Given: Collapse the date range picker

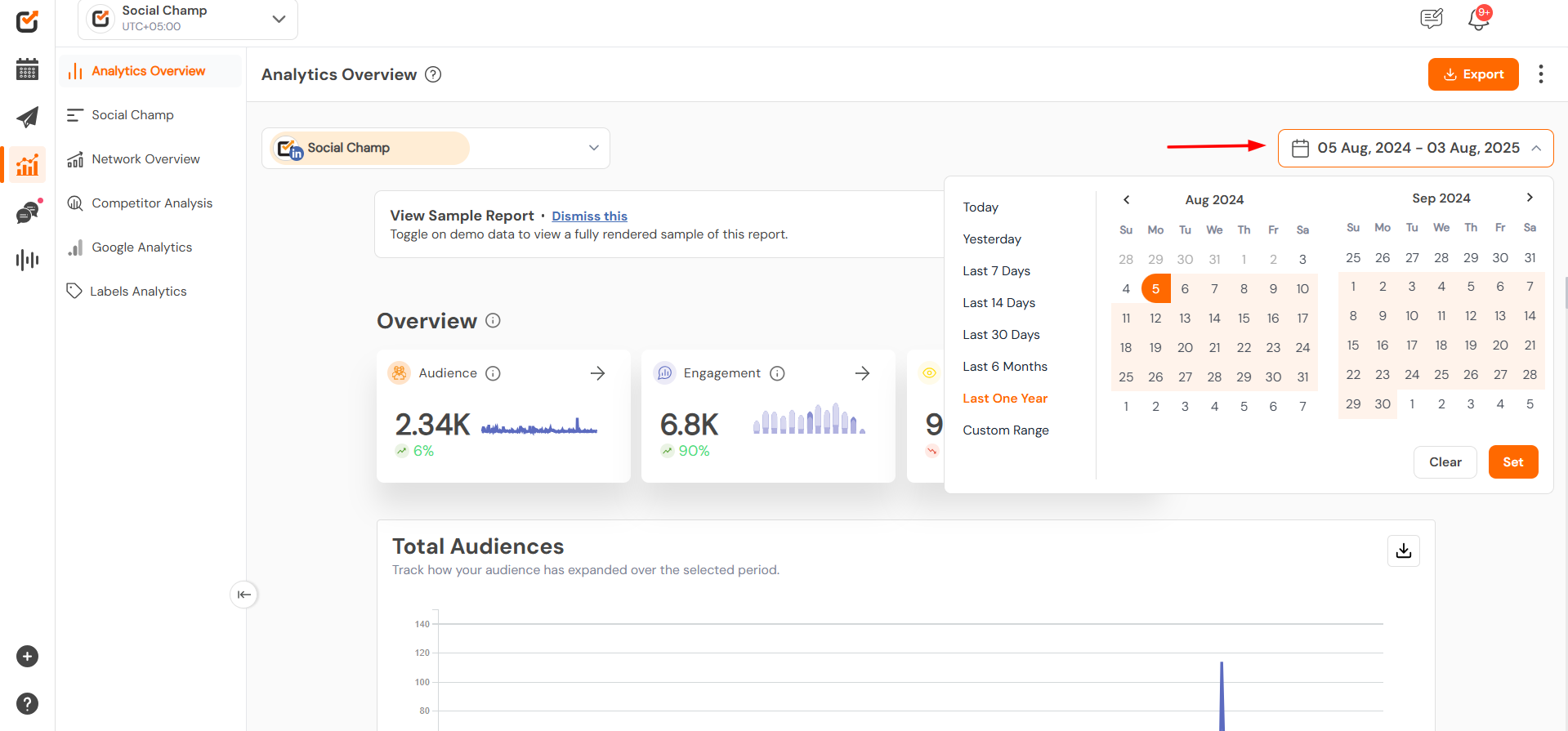Looking at the screenshot, I should 1536,149.
